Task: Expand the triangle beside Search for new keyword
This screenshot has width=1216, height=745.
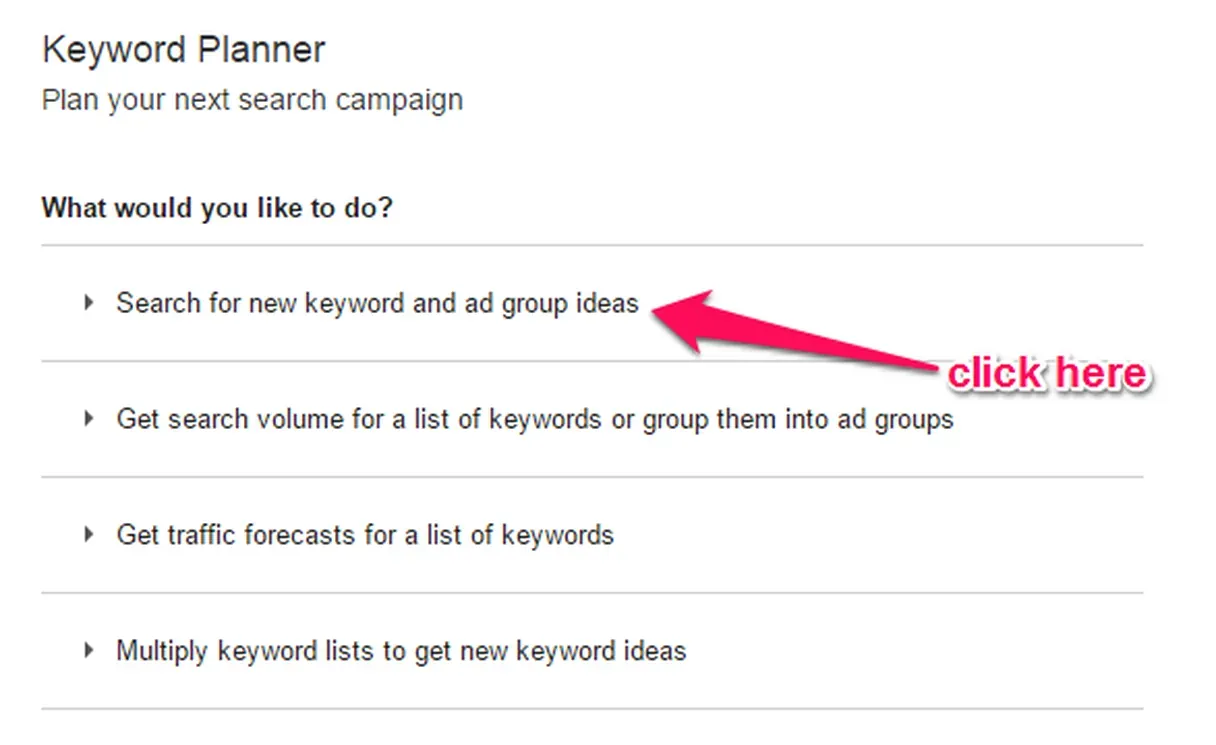Action: point(89,302)
